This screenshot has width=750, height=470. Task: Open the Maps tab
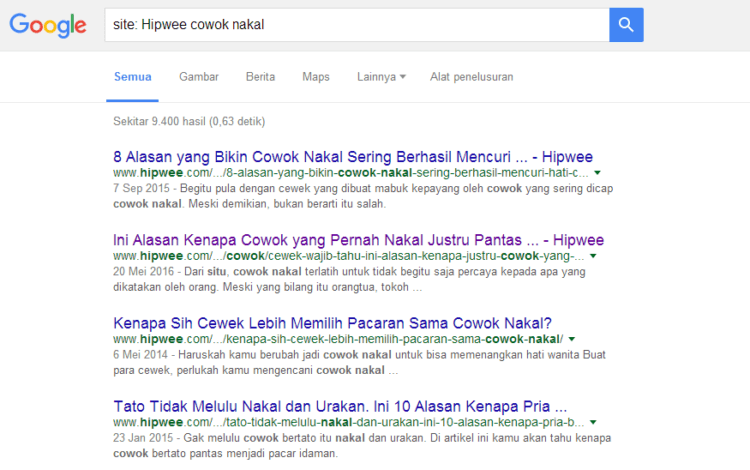(x=316, y=77)
